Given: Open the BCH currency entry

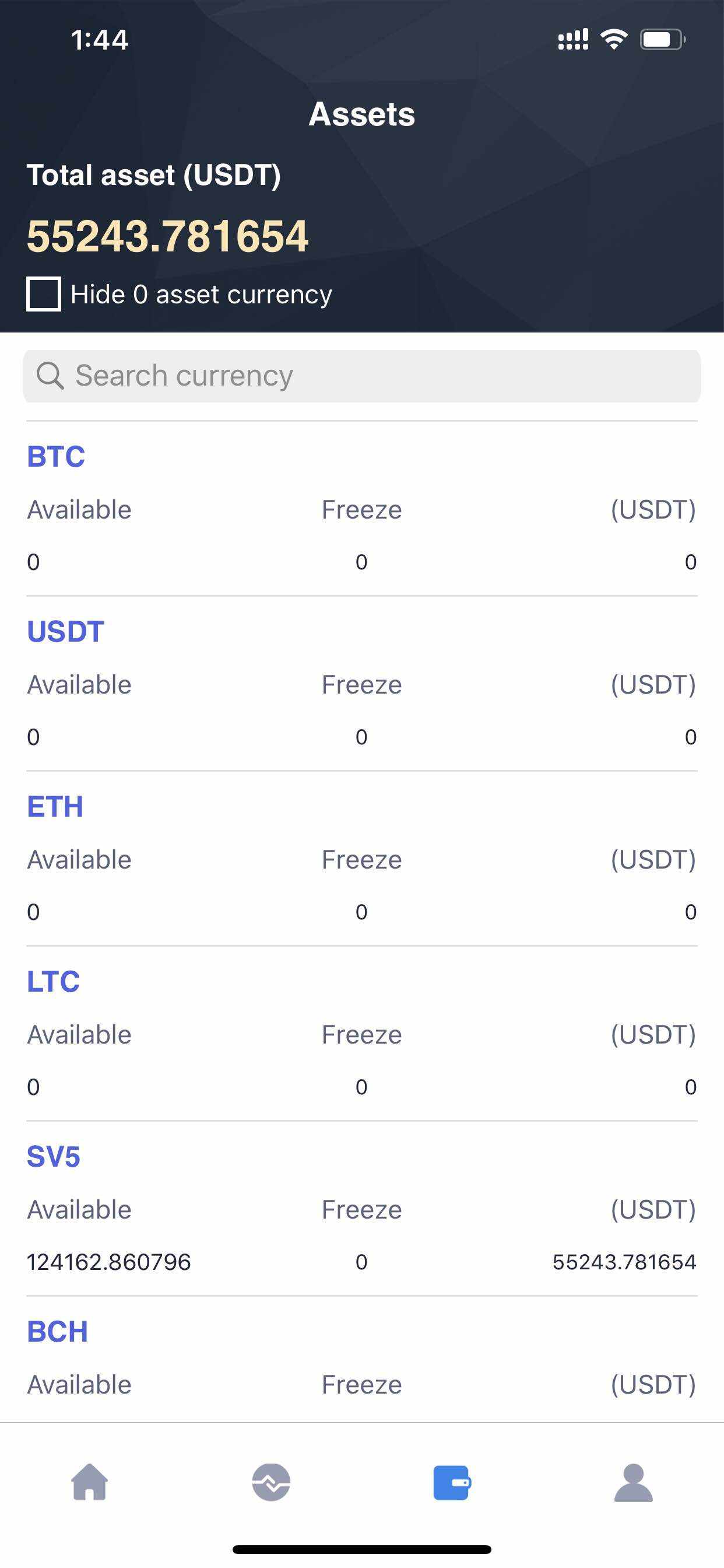Looking at the screenshot, I should pos(58,1331).
